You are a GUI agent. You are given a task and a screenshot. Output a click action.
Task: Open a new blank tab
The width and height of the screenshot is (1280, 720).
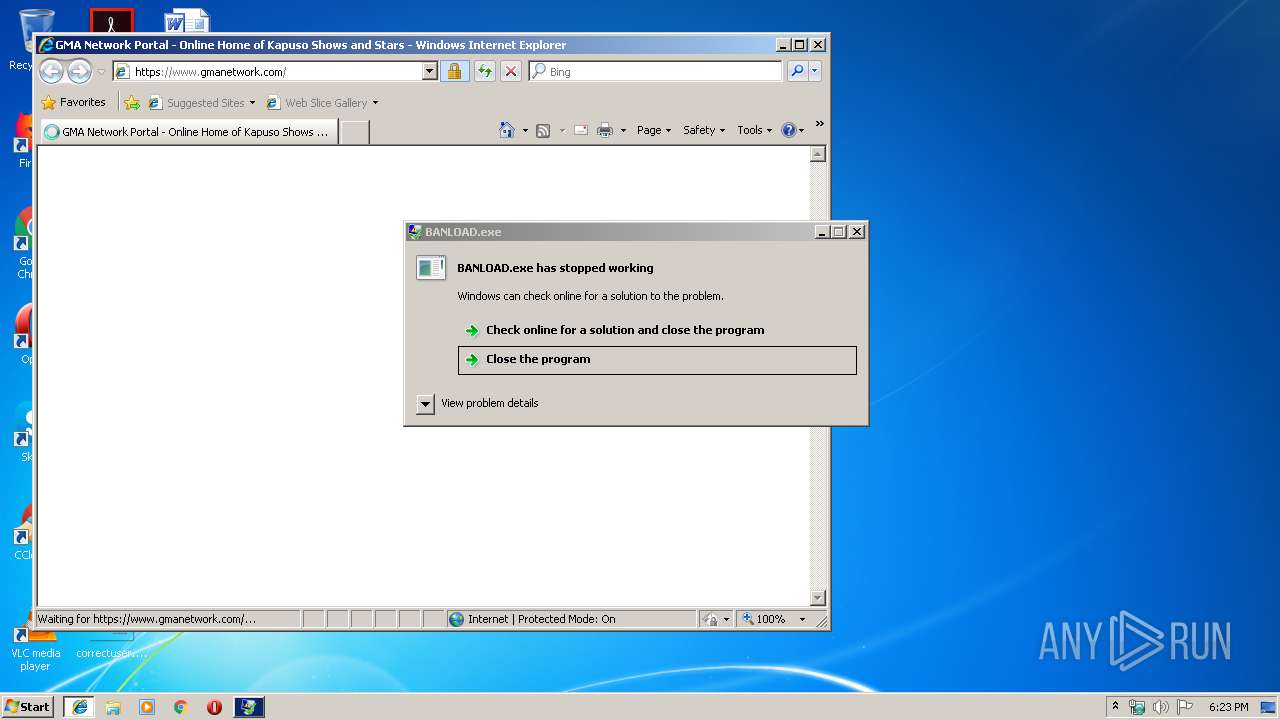coord(355,132)
